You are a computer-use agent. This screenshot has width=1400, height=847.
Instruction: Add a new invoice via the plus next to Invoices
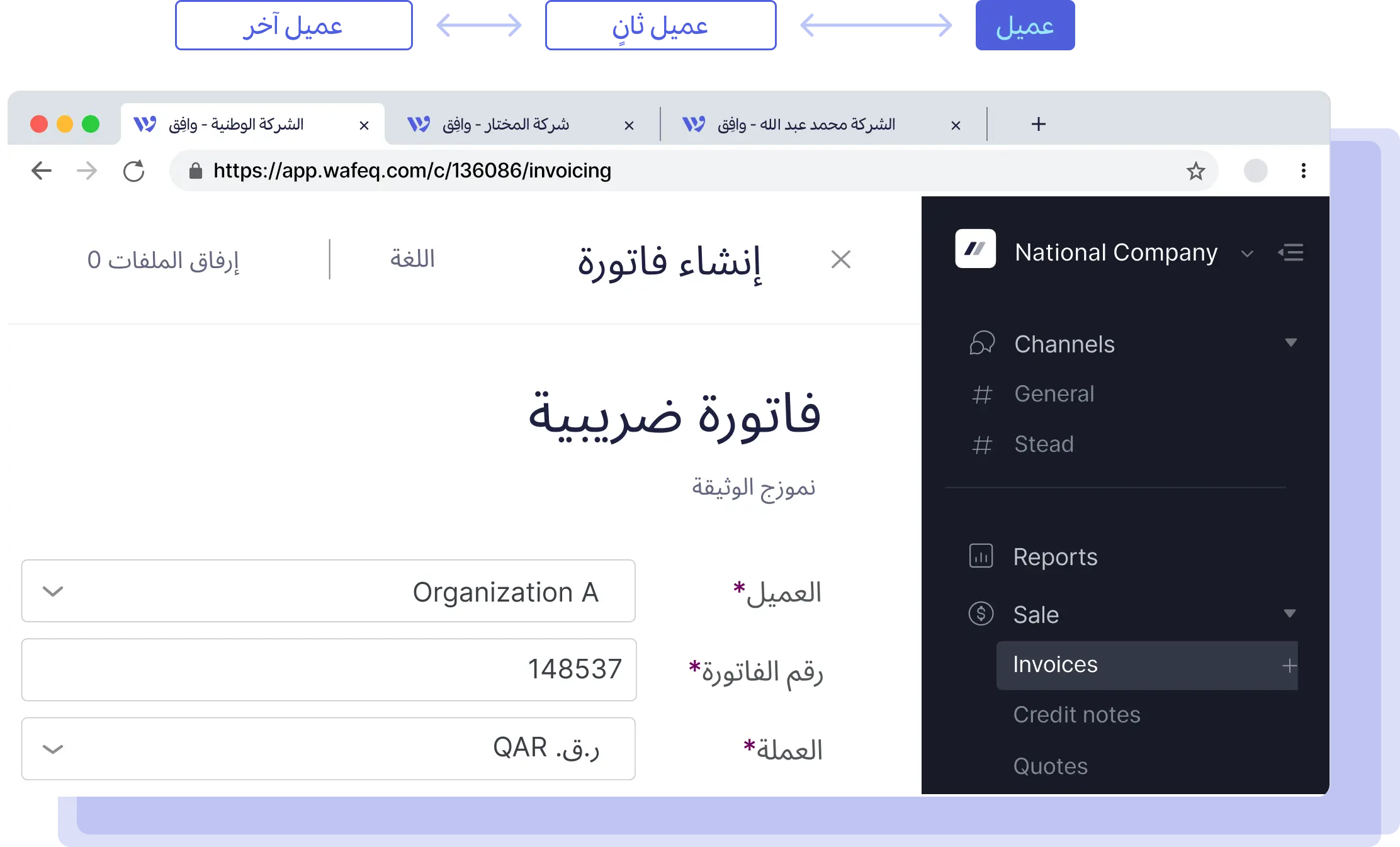(1289, 666)
